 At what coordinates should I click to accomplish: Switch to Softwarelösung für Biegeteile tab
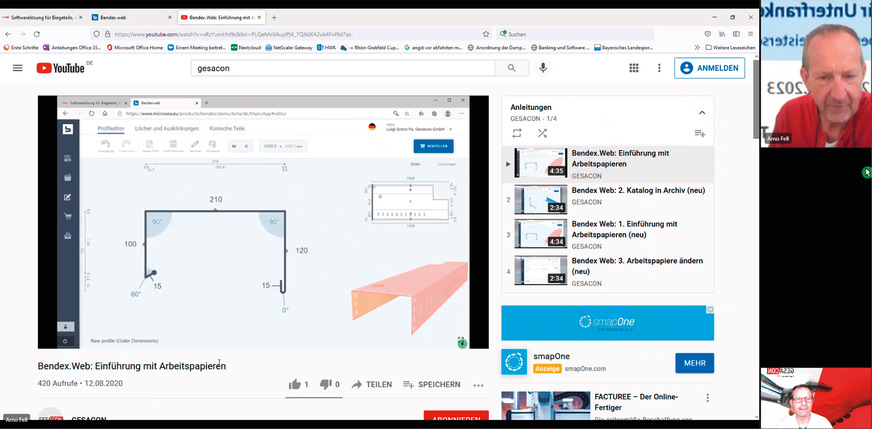point(44,17)
